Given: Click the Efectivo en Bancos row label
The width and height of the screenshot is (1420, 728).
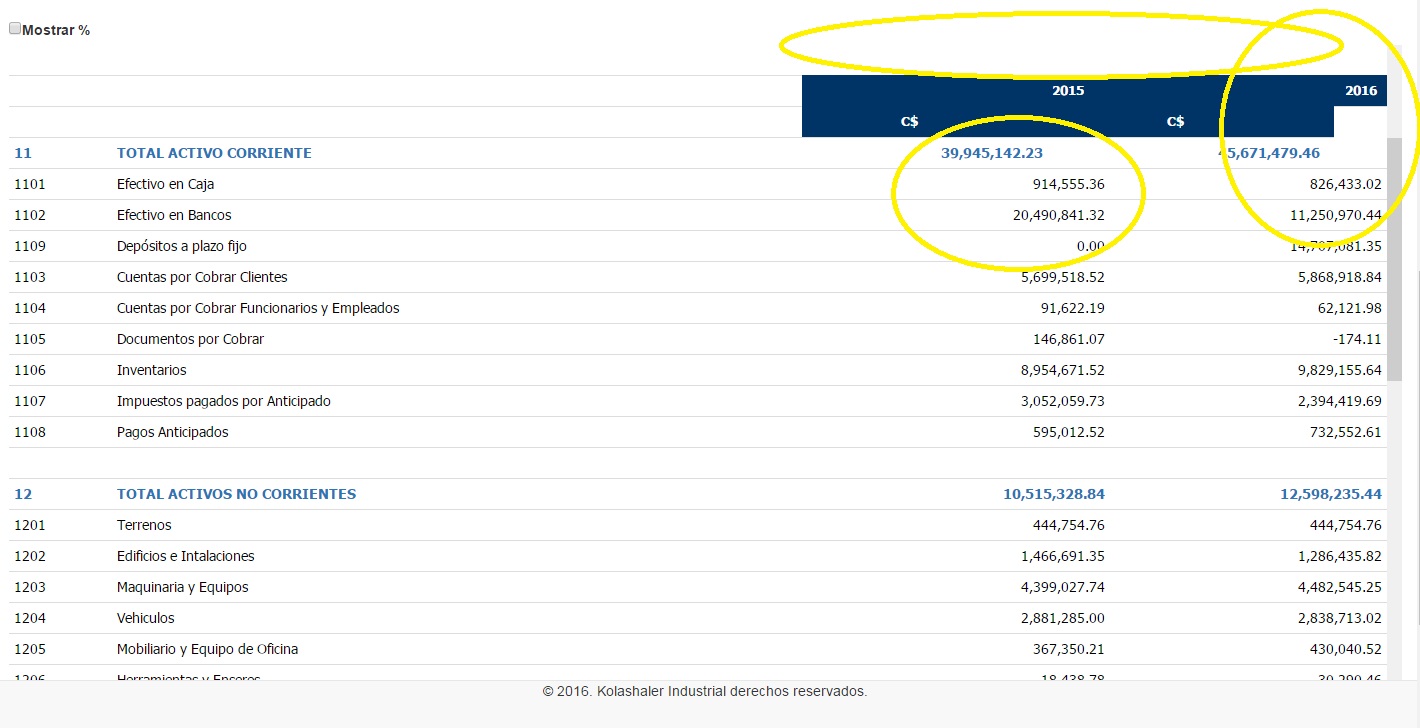Looking at the screenshot, I should click(x=174, y=215).
